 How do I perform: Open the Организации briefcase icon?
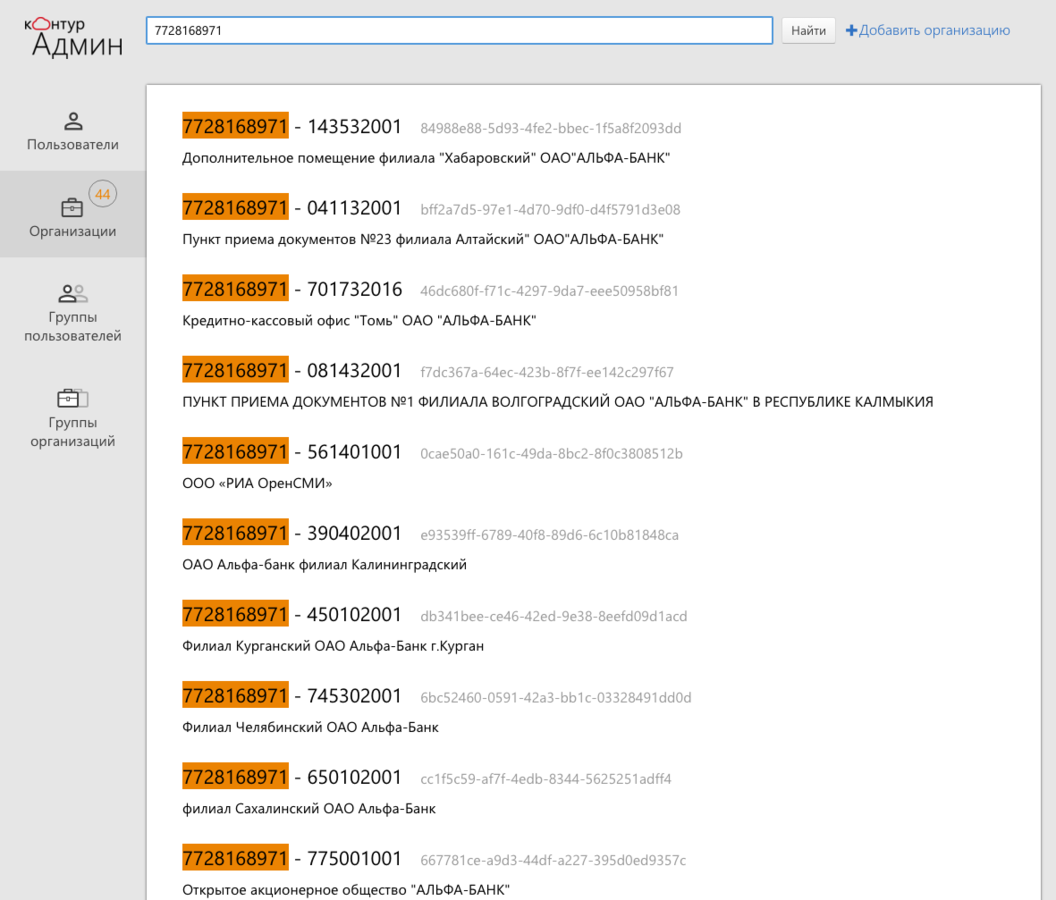click(72, 207)
